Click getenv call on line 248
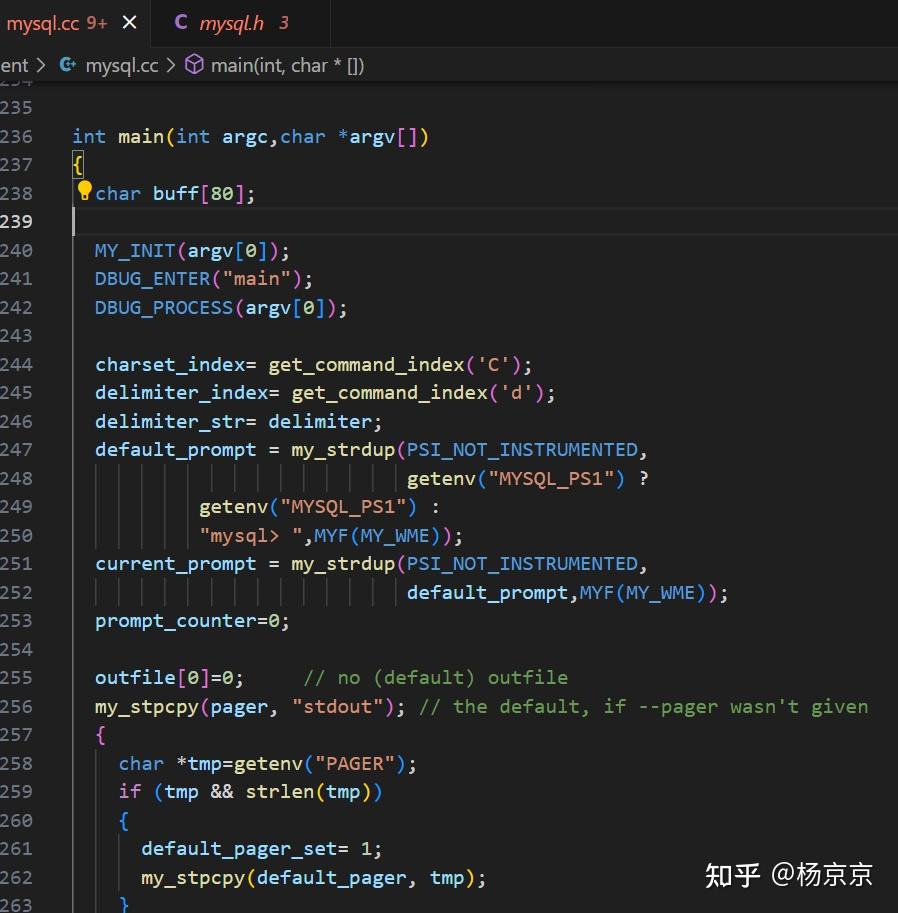Image resolution: width=898 pixels, height=913 pixels. click(441, 479)
